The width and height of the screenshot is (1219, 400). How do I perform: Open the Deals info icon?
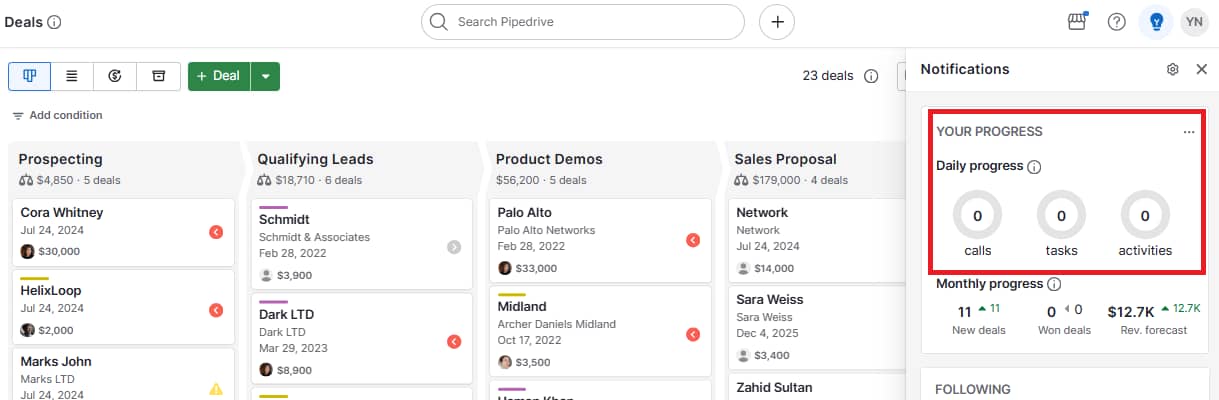point(54,22)
